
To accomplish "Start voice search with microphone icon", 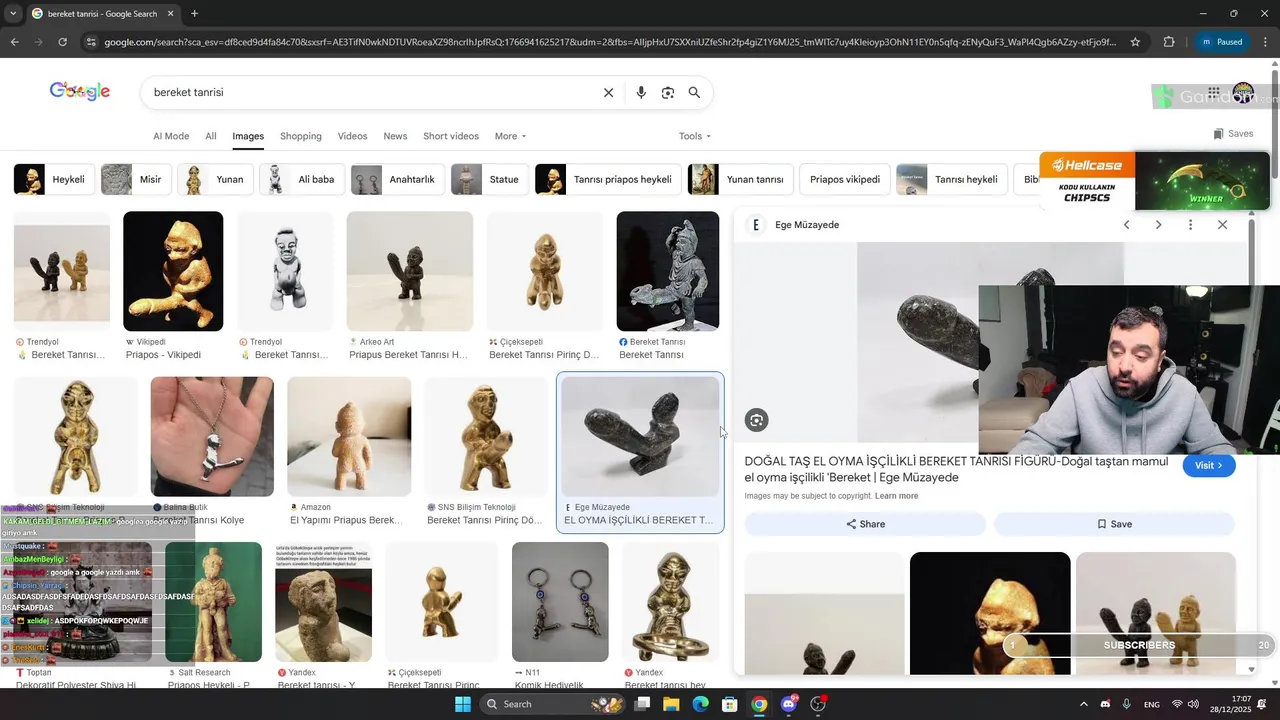I will [641, 93].
